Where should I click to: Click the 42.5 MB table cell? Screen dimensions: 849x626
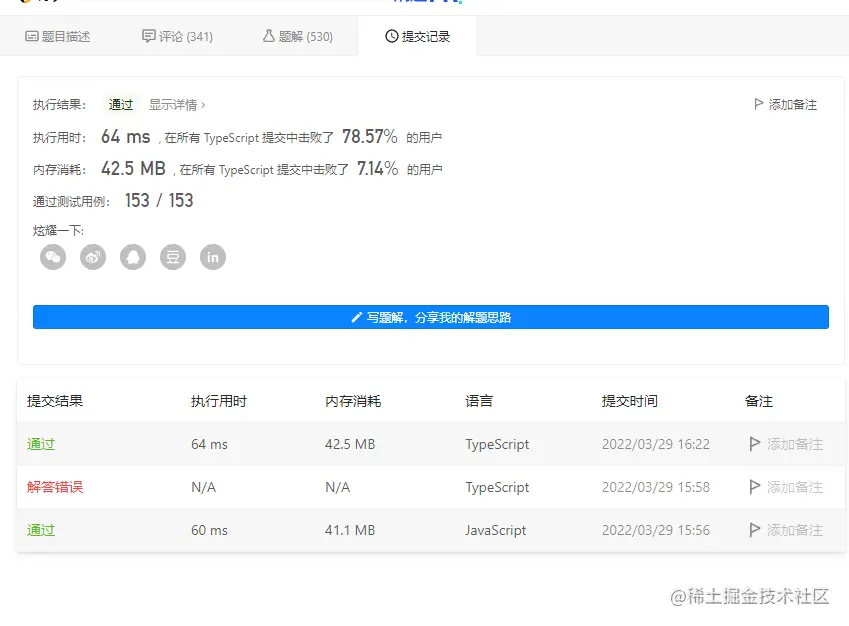(x=350, y=444)
